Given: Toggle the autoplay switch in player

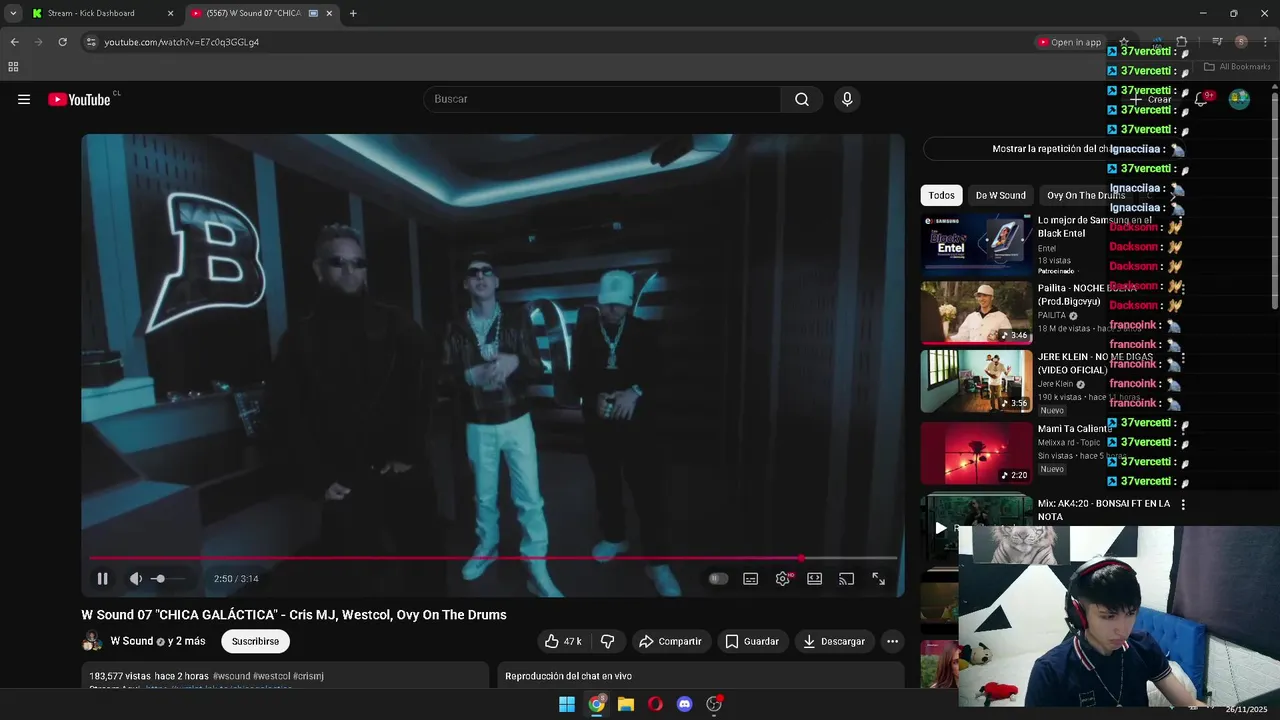Looking at the screenshot, I should coord(718,578).
